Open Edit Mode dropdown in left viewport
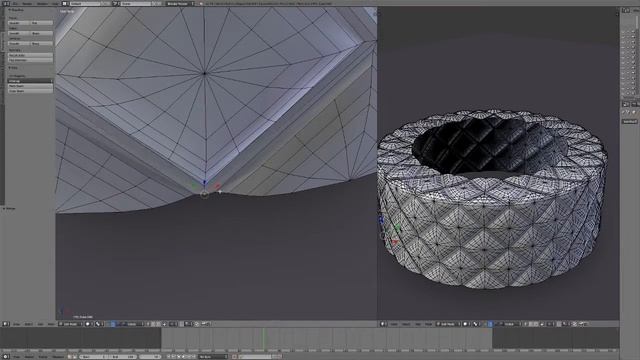This screenshot has width=640, height=360. [71, 324]
